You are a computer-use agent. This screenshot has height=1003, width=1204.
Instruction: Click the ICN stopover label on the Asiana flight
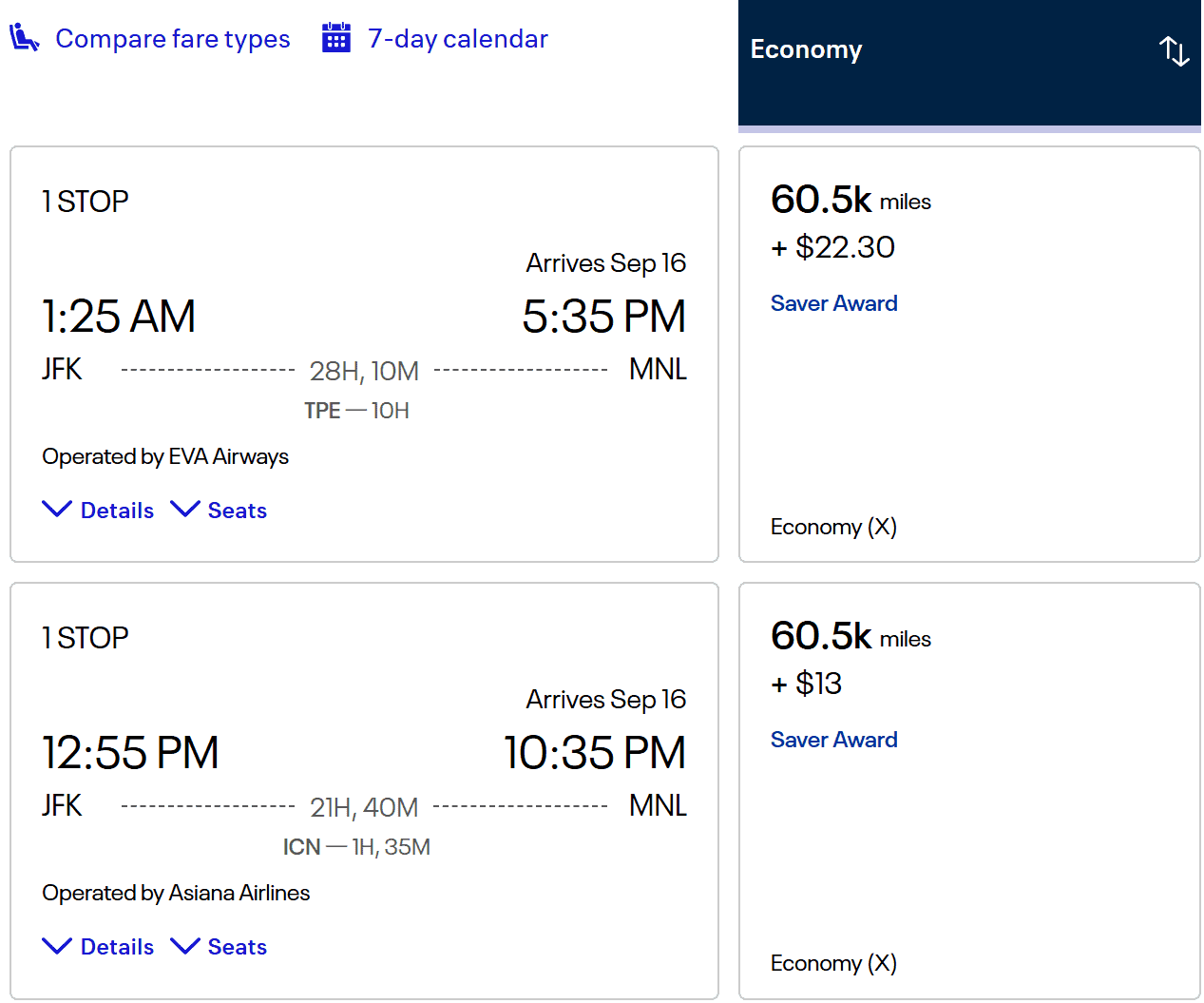point(301,846)
